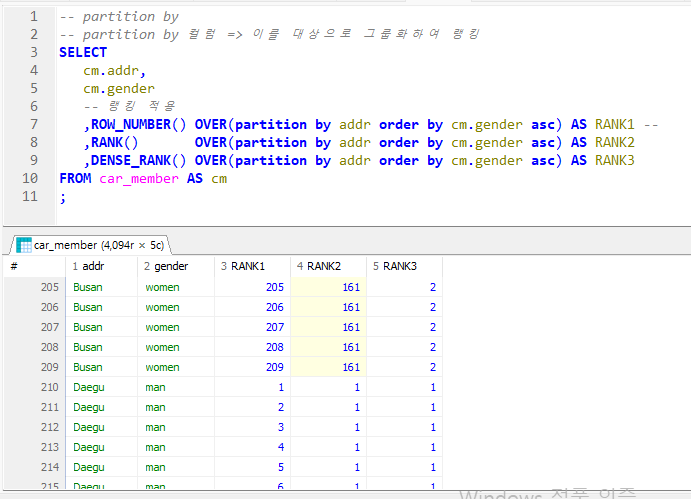691x499 pixels.
Task: Click RANK() function on line 8
Action: (115, 142)
